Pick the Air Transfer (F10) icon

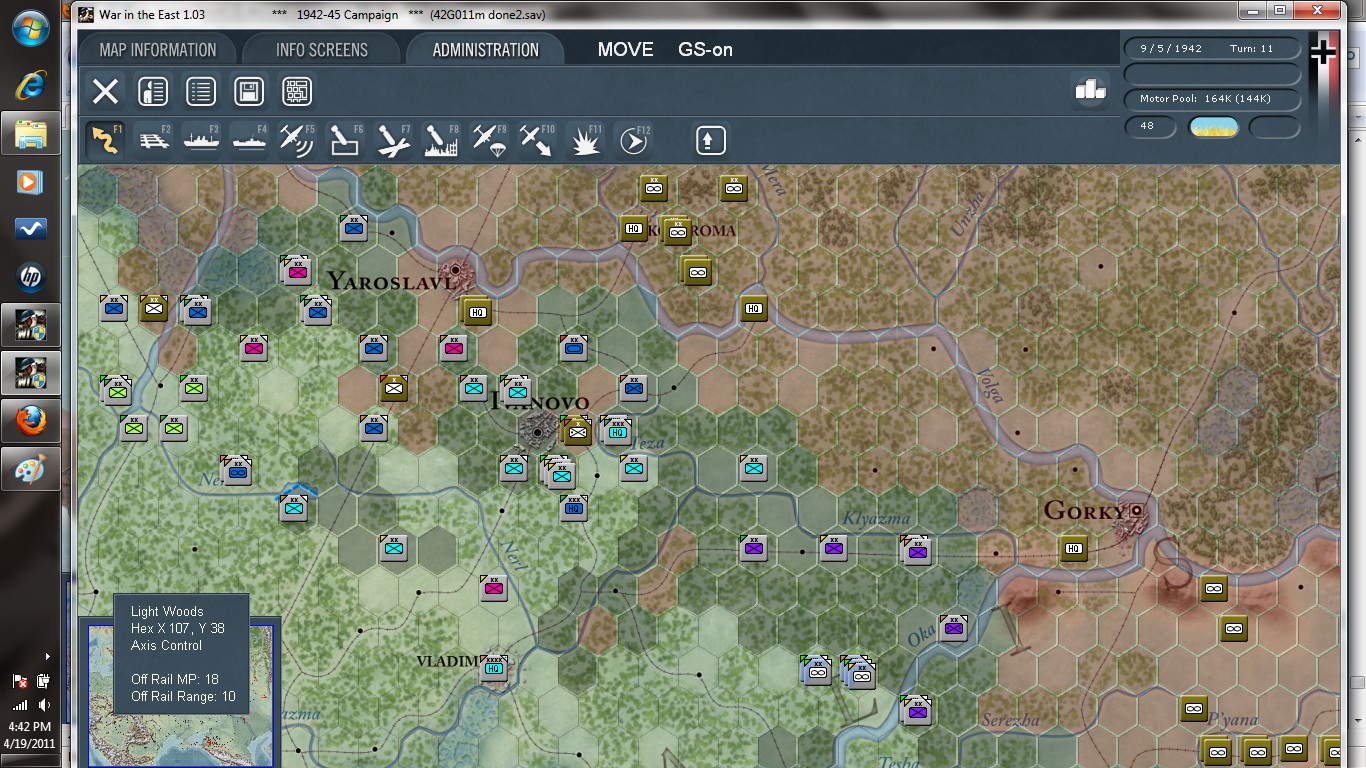pos(537,140)
